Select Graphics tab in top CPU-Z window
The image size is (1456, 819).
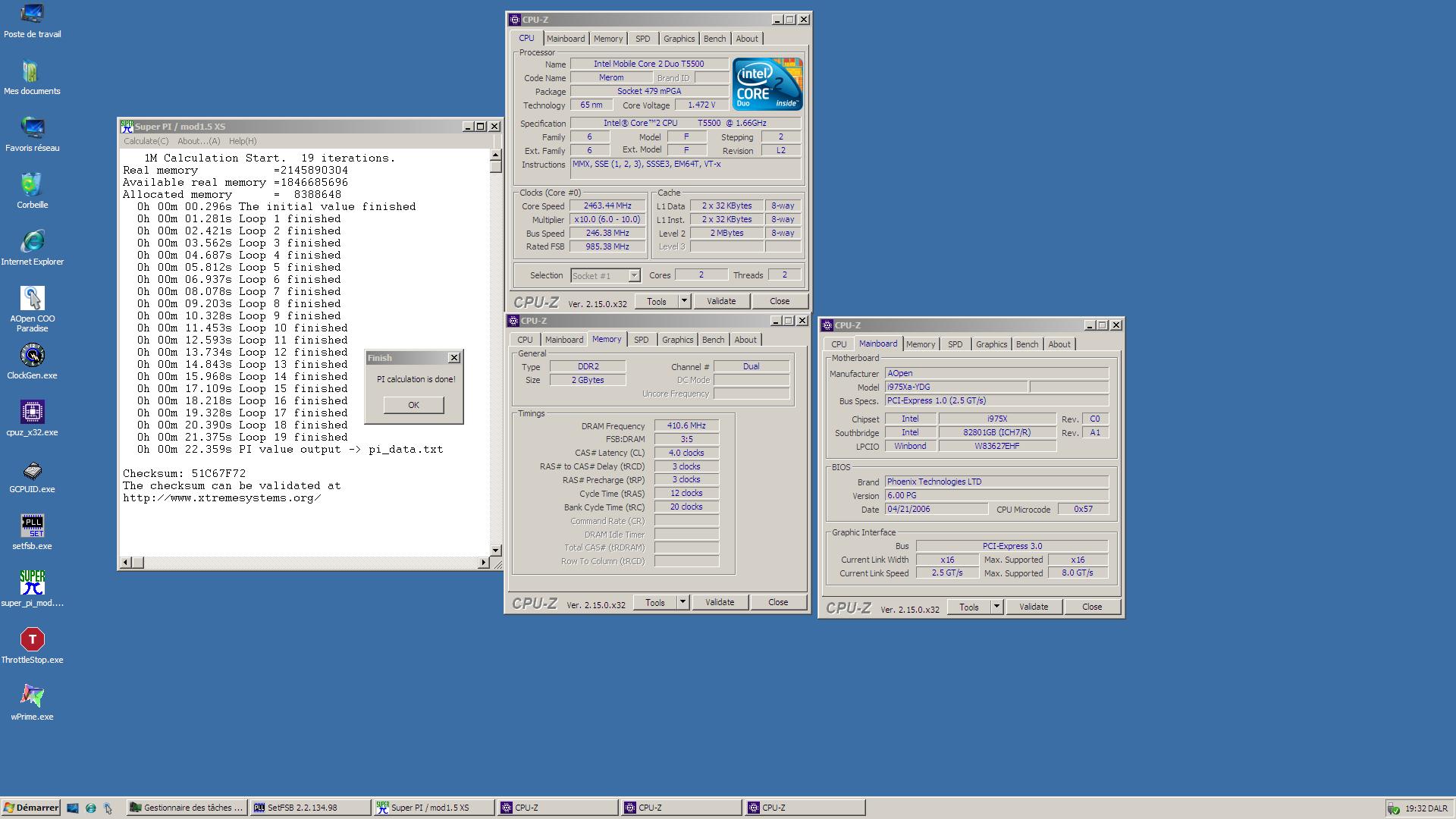click(679, 39)
